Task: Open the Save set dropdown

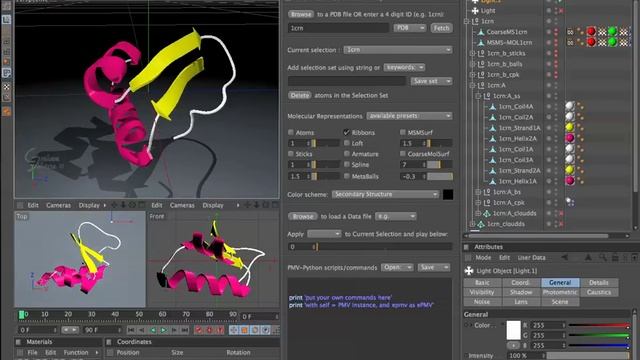Action: pos(431,81)
